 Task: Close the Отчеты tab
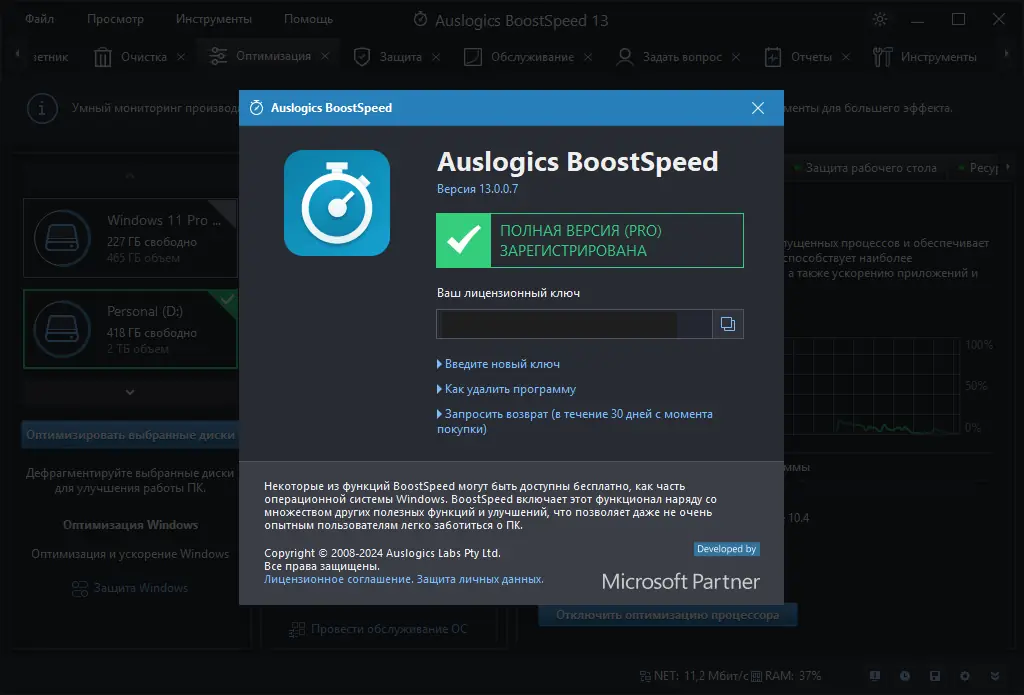846,57
